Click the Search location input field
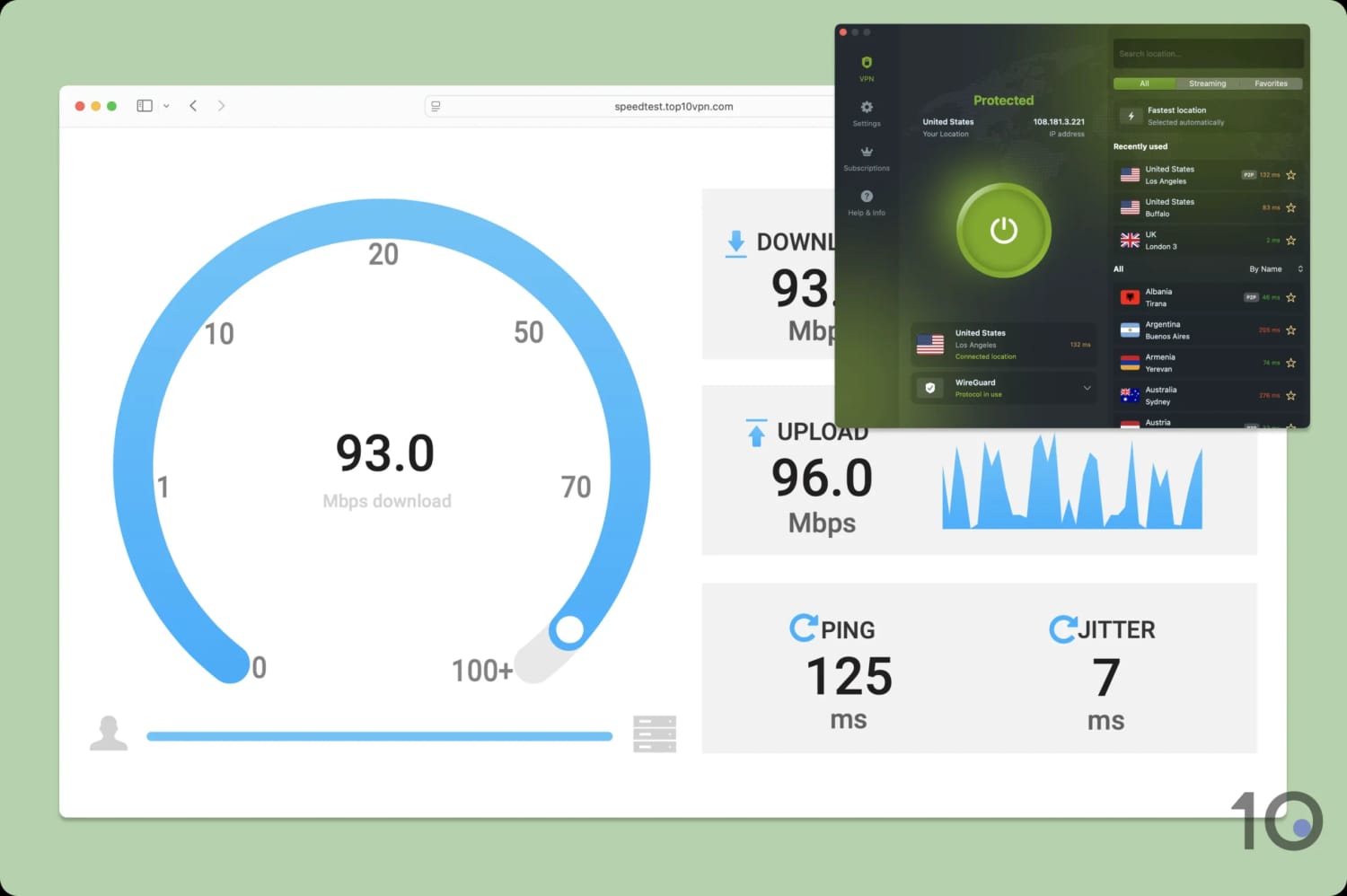The width and height of the screenshot is (1347, 896). (x=1208, y=53)
